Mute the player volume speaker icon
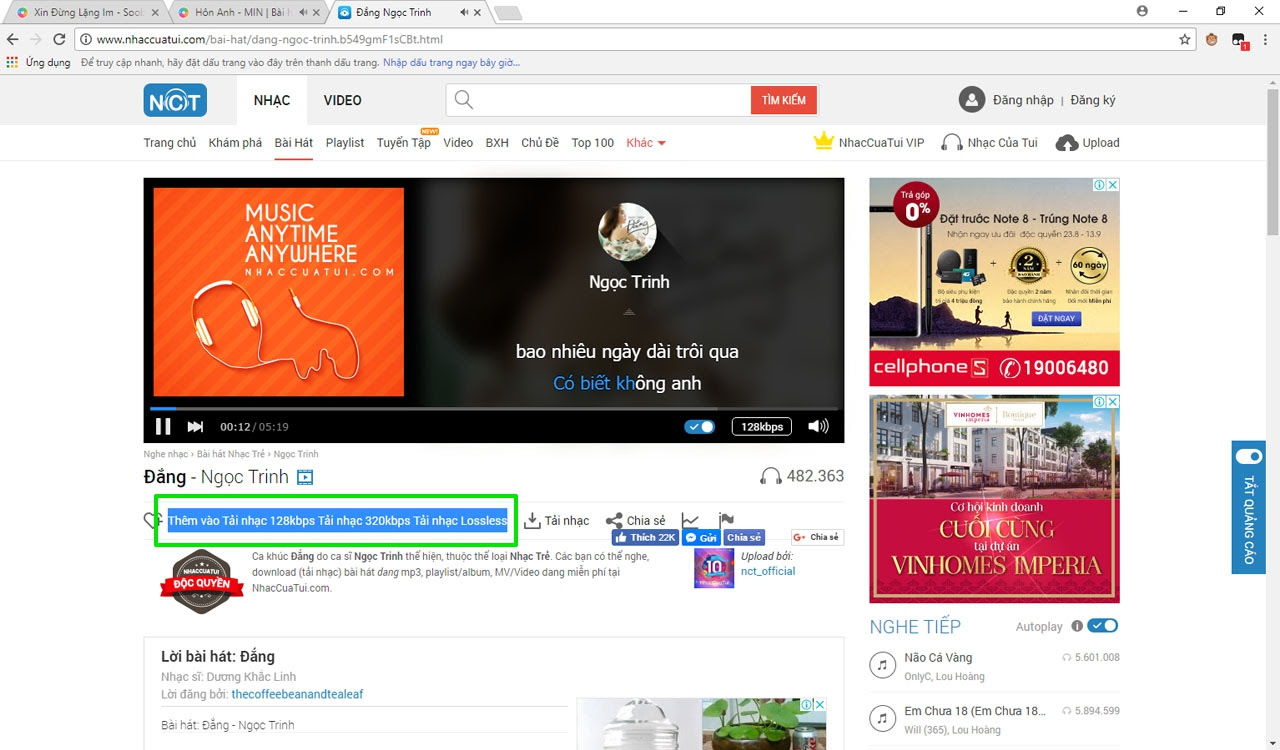1280x750 pixels. (x=818, y=426)
